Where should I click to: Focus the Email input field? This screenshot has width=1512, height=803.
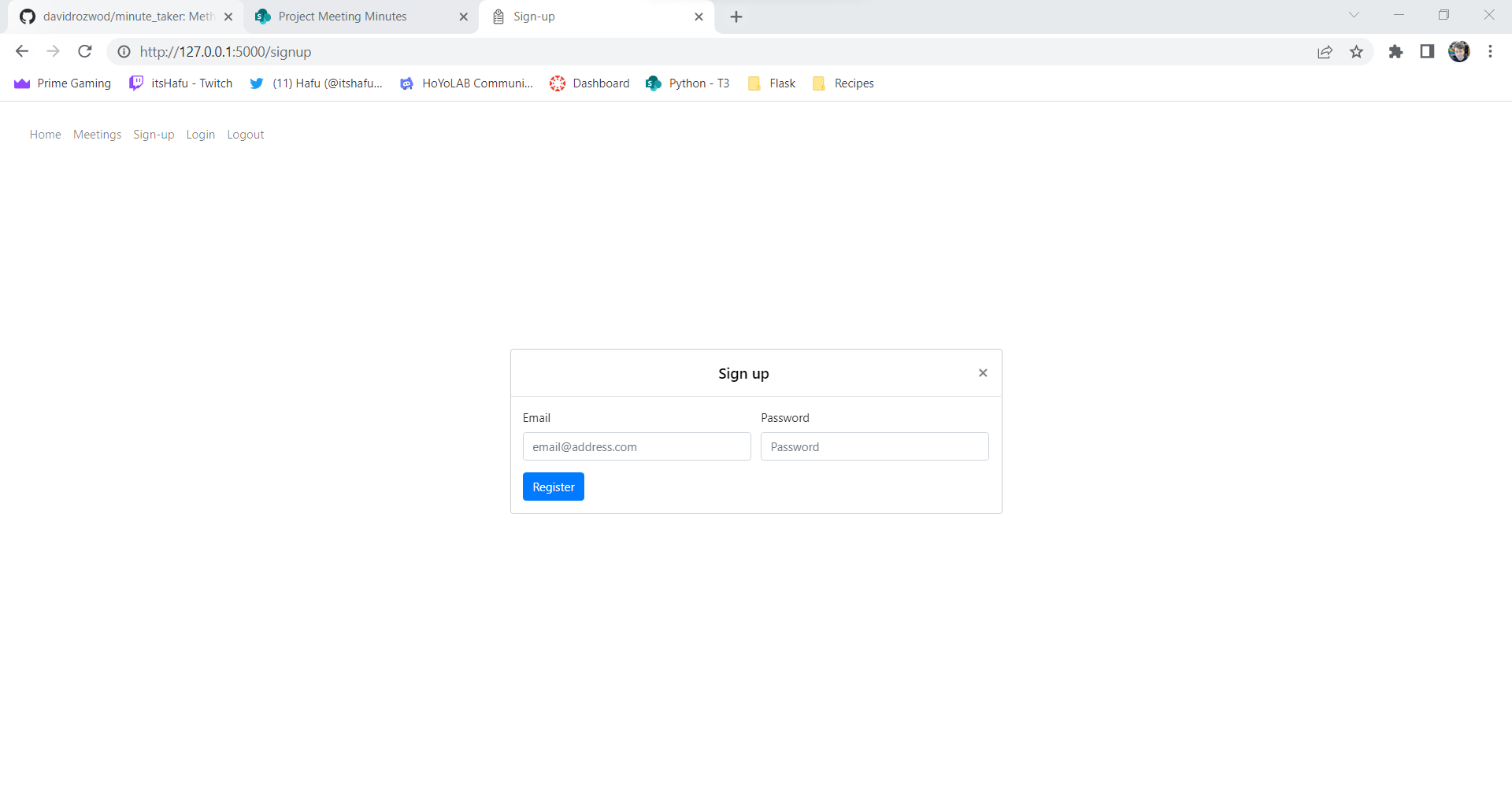pyautogui.click(x=636, y=446)
